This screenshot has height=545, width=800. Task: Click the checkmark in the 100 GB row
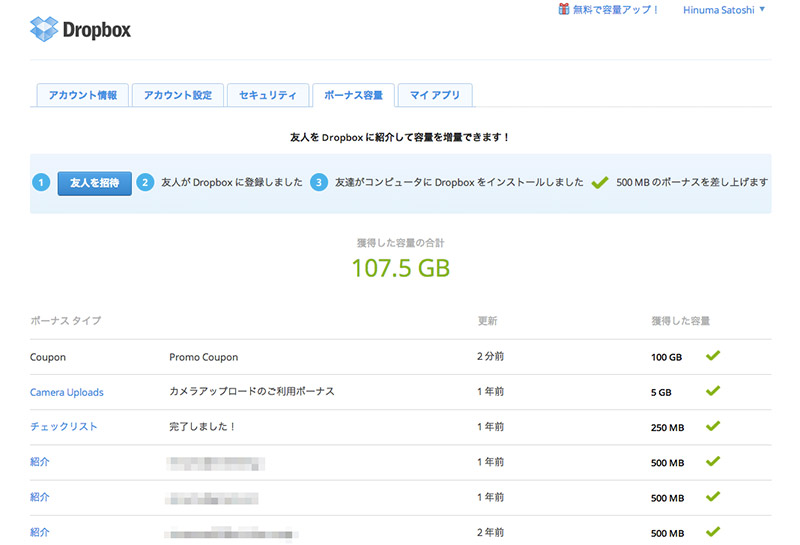tap(713, 355)
